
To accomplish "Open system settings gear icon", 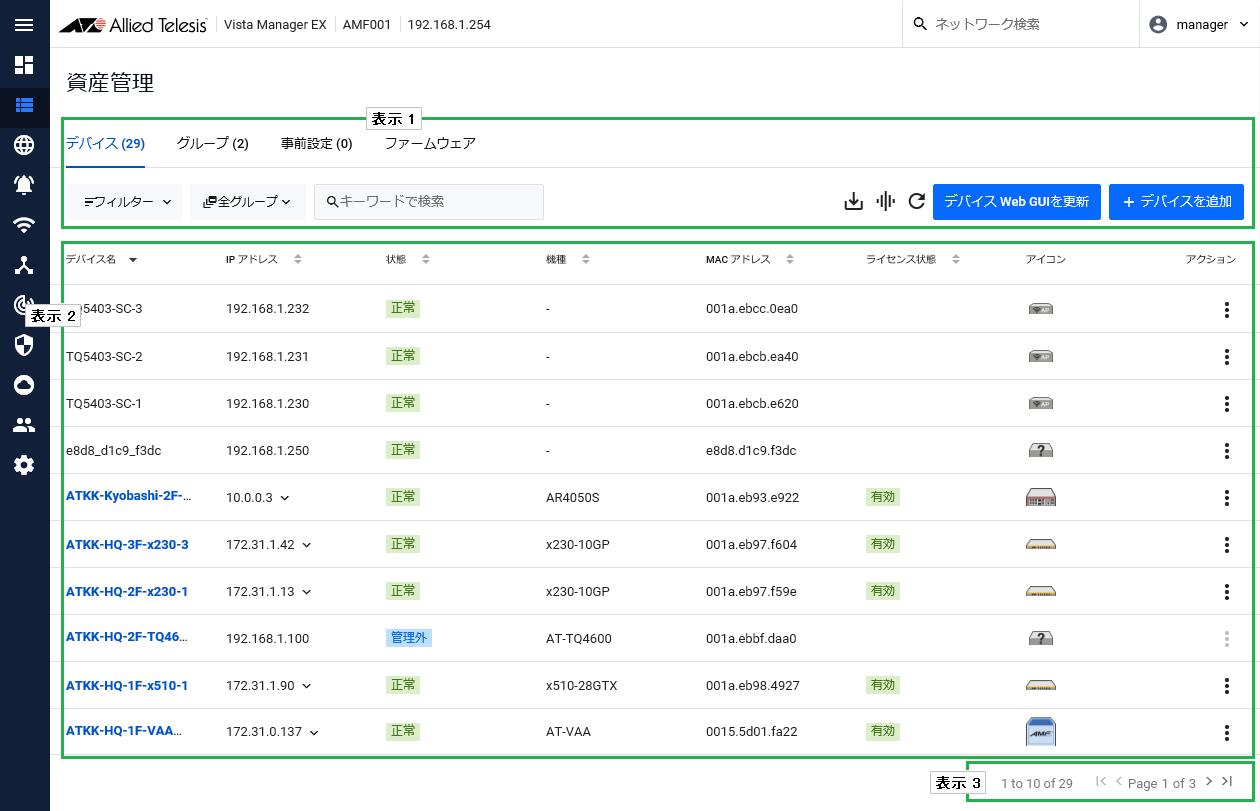I will click(x=24, y=465).
